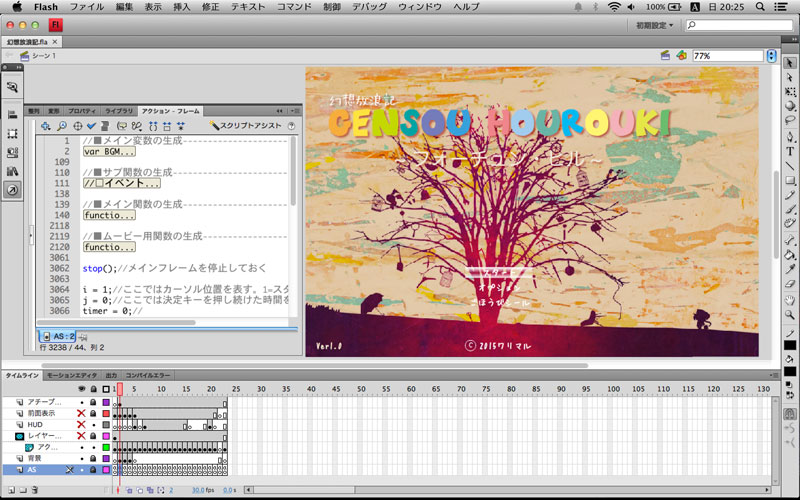Open the Debug options icon
The height and width of the screenshot is (500, 800).
click(136, 126)
